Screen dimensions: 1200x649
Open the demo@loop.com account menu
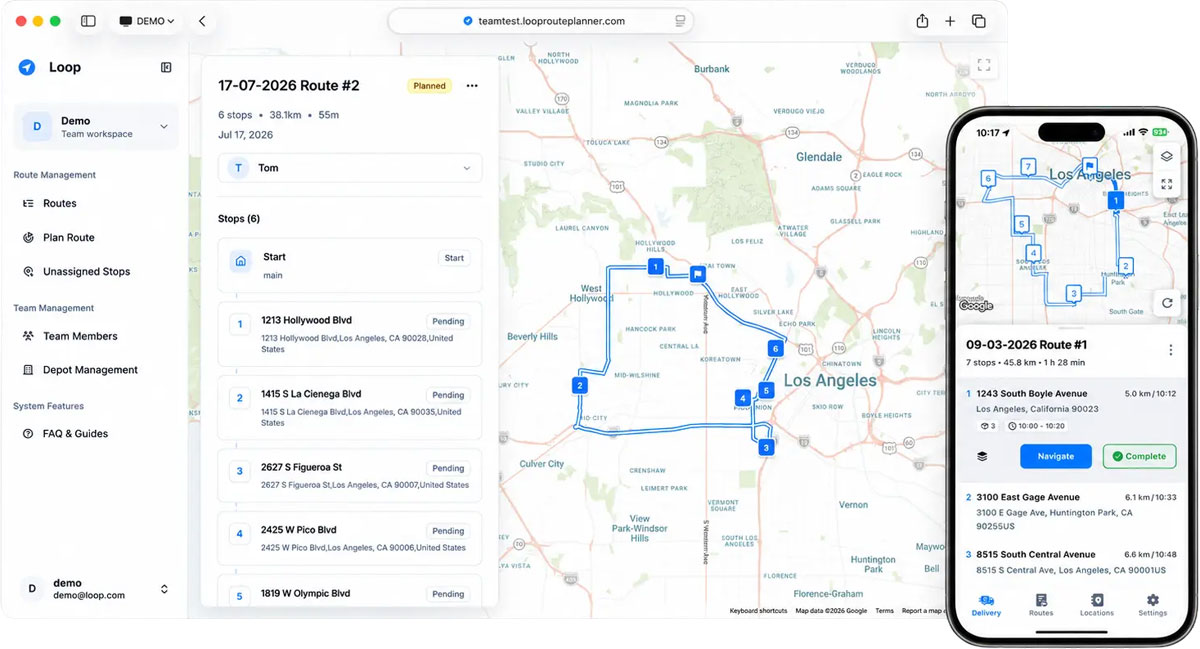(x=96, y=589)
